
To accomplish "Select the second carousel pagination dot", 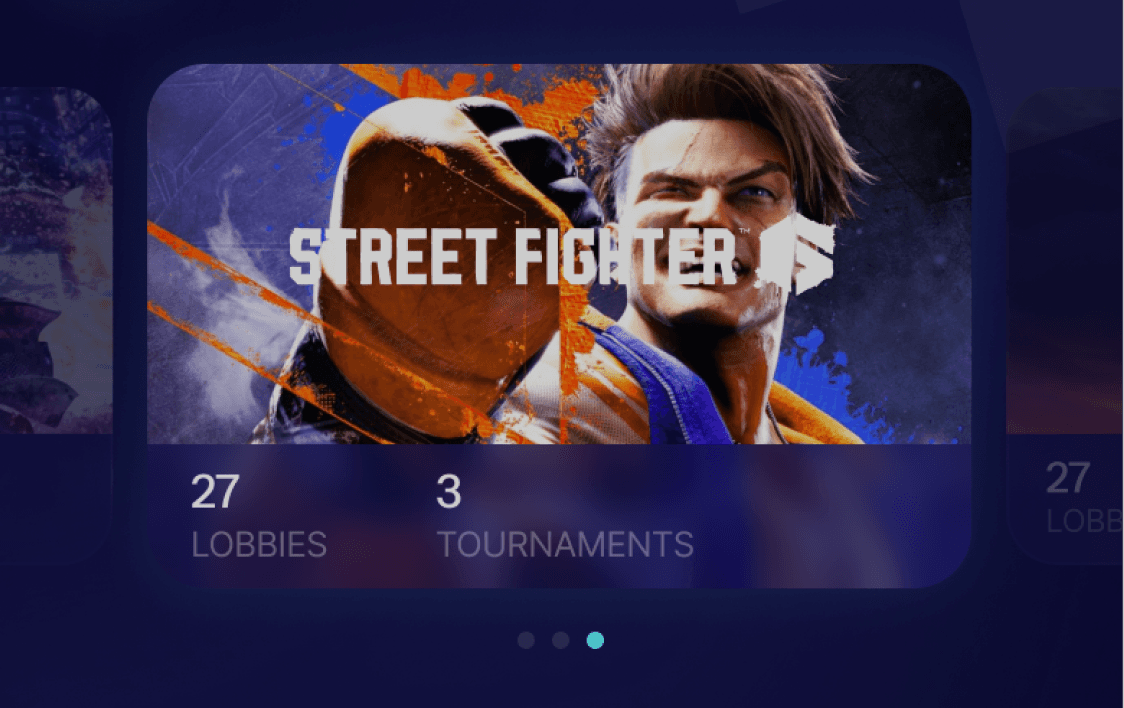I will [x=561, y=640].
